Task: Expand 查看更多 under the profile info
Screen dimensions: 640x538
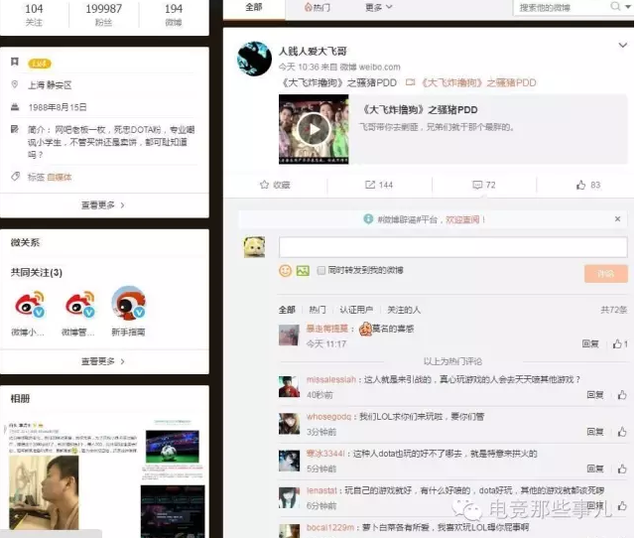Action: click(x=103, y=205)
